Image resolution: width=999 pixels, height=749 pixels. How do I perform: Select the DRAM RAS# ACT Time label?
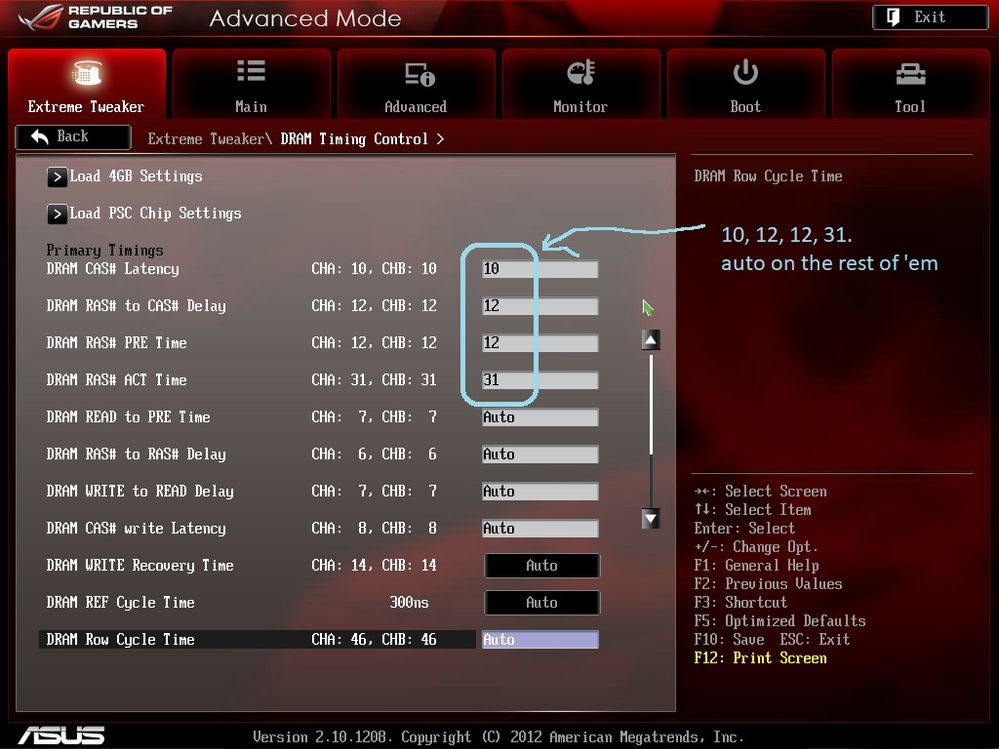pos(117,380)
